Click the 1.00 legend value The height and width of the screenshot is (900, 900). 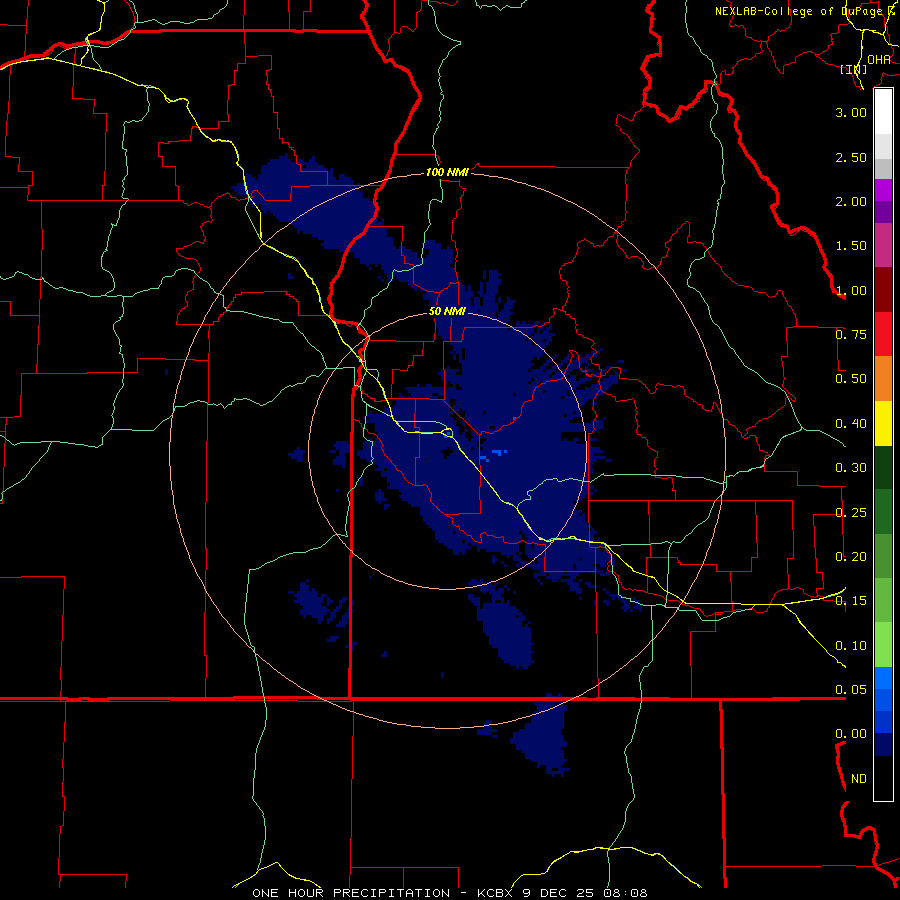tap(851, 290)
